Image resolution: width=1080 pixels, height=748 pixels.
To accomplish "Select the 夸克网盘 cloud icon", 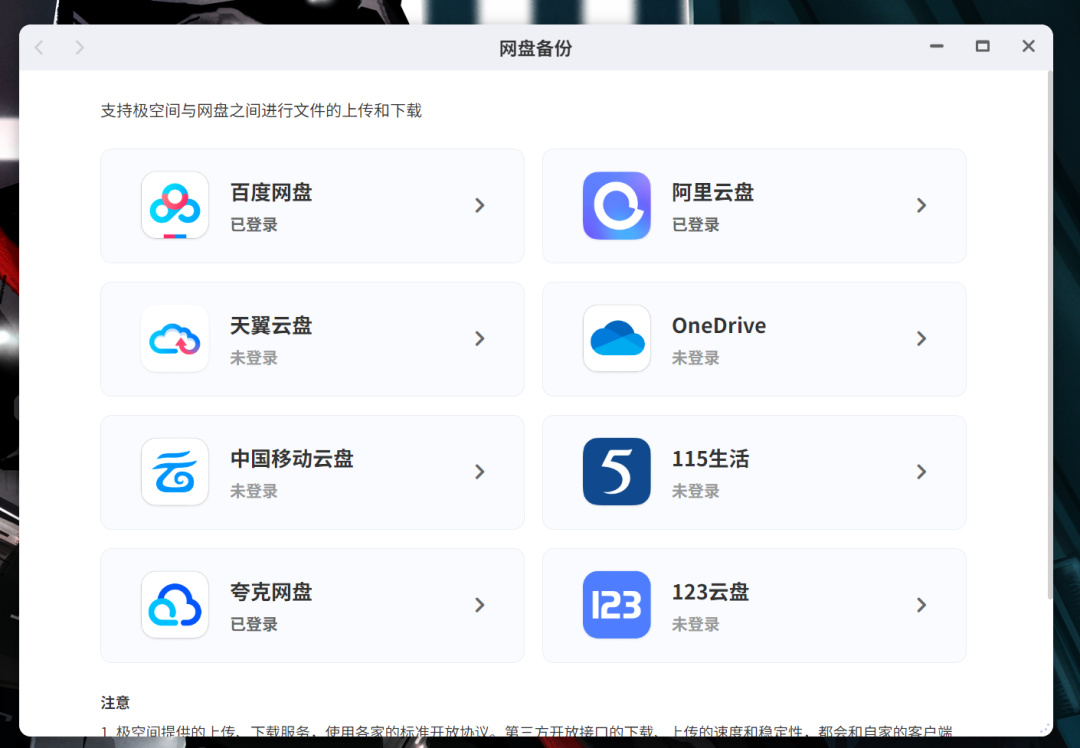I will click(175, 605).
